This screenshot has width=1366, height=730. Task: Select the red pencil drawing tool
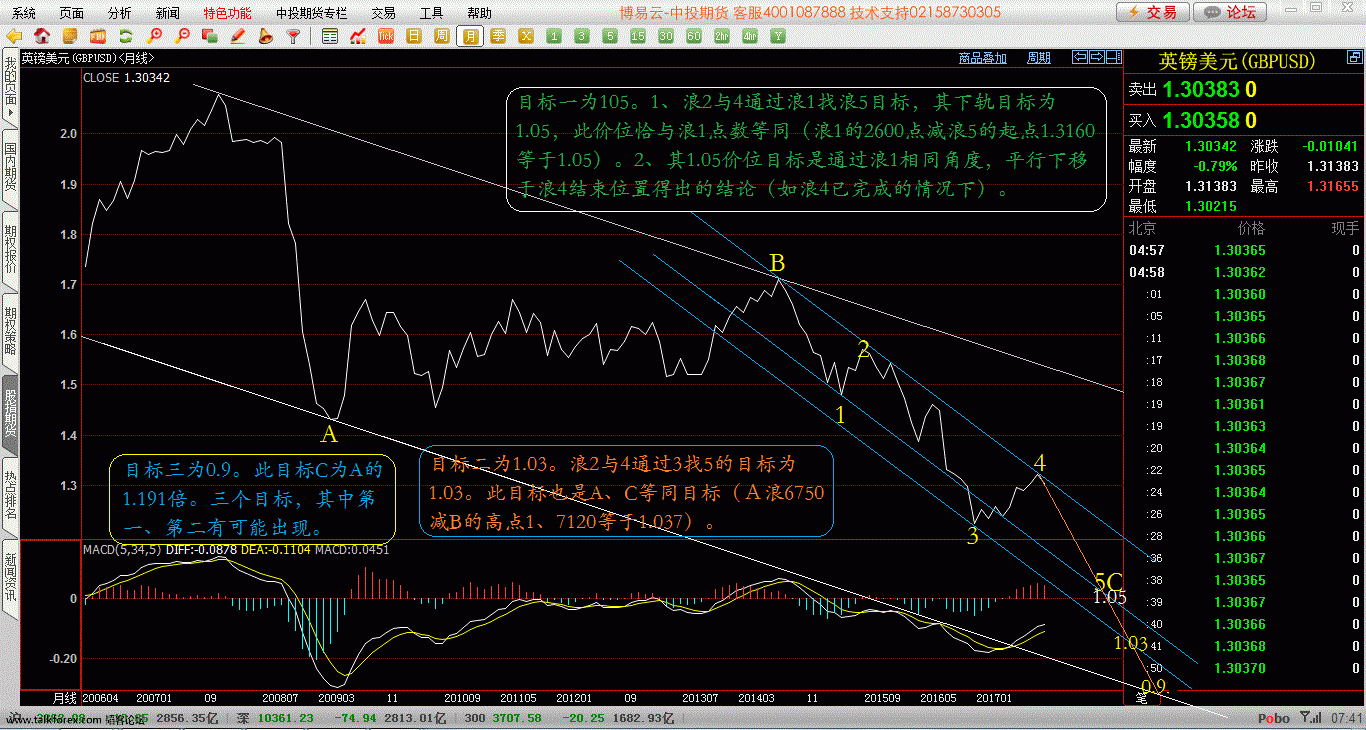coord(237,36)
